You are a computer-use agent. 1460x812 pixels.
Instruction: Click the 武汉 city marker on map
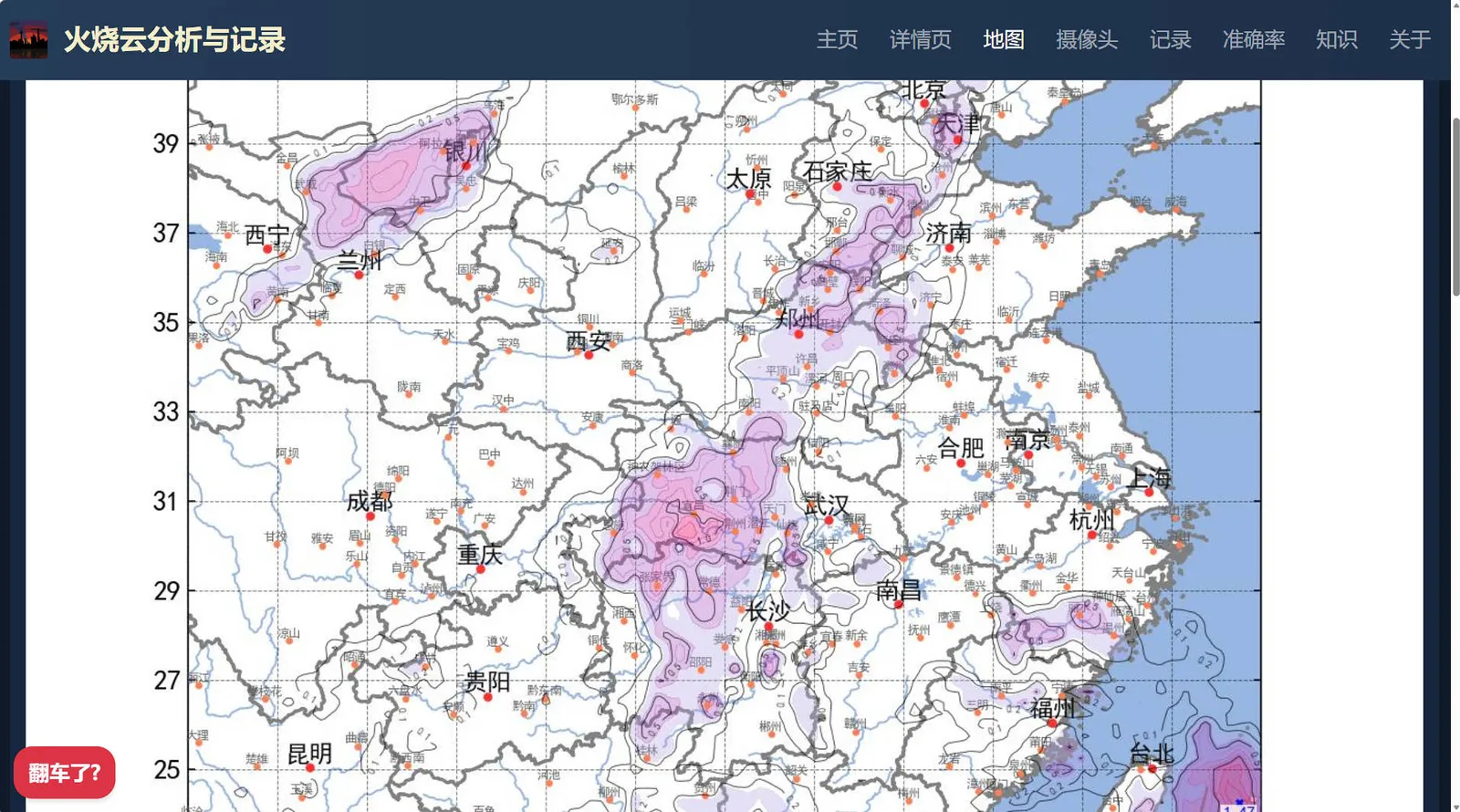[x=829, y=520]
